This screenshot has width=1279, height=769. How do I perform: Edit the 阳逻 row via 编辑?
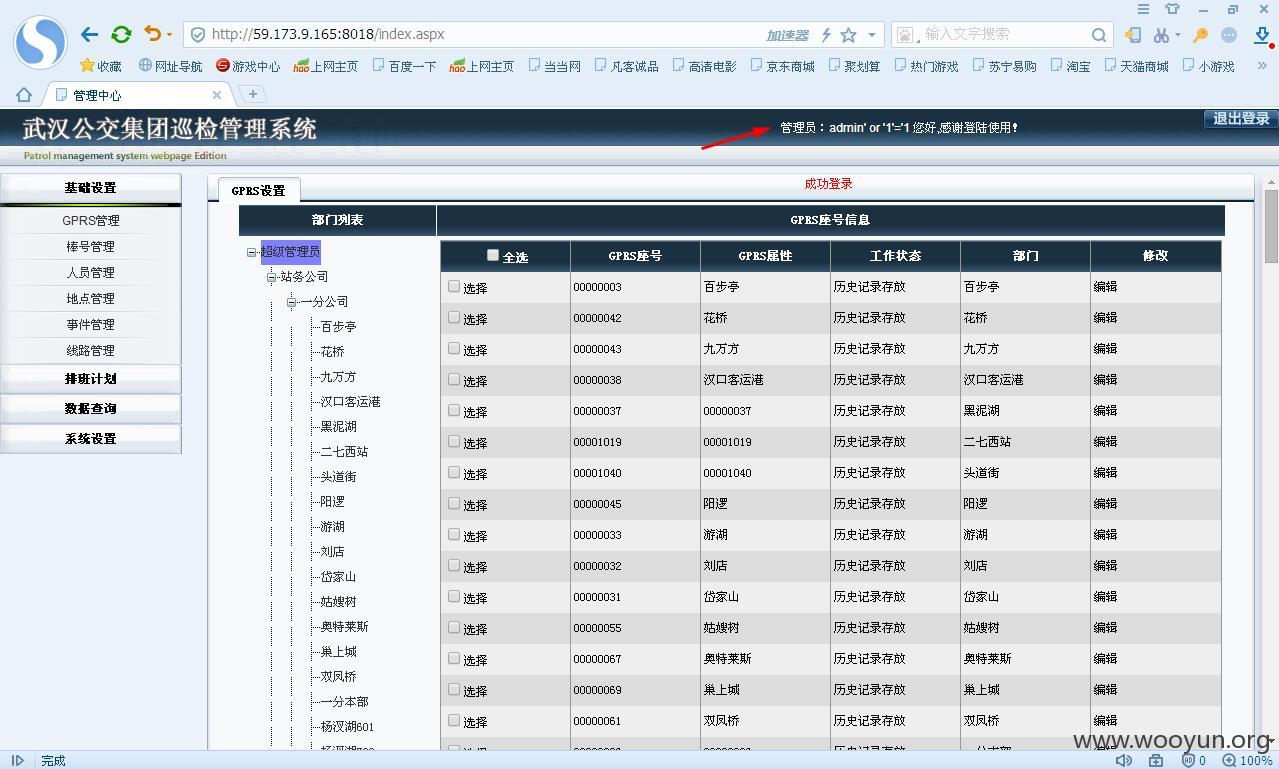[1105, 504]
